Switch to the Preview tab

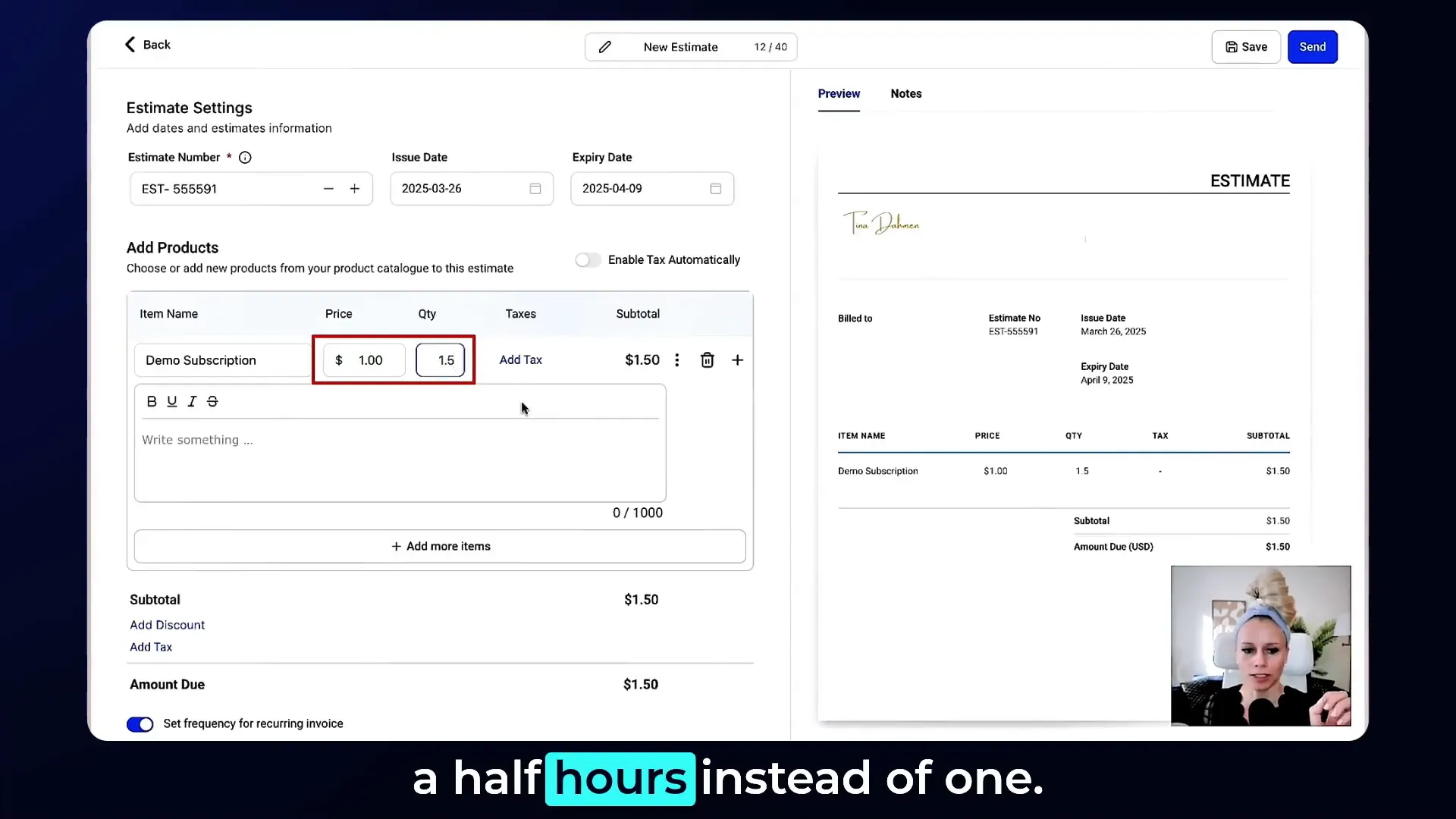click(x=839, y=94)
